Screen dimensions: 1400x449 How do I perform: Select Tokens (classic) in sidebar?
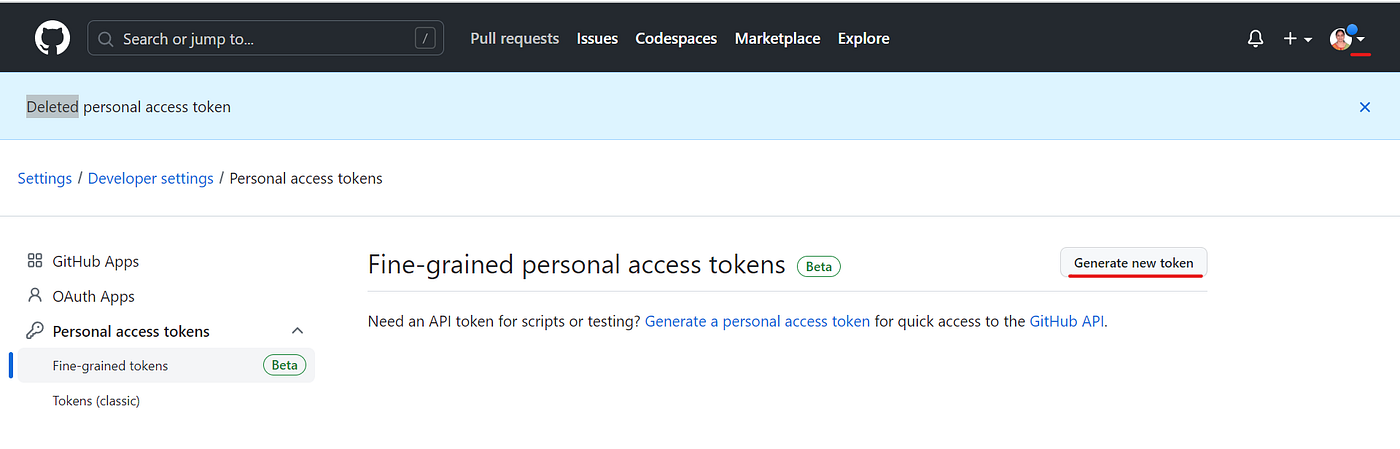pos(96,401)
